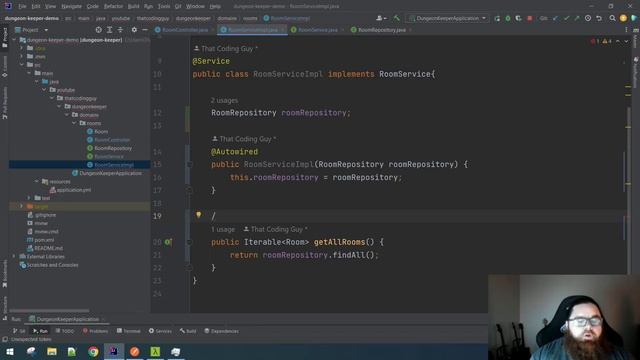Open the Project view selector dropdown
640x360 pixels.
click(x=31, y=30)
